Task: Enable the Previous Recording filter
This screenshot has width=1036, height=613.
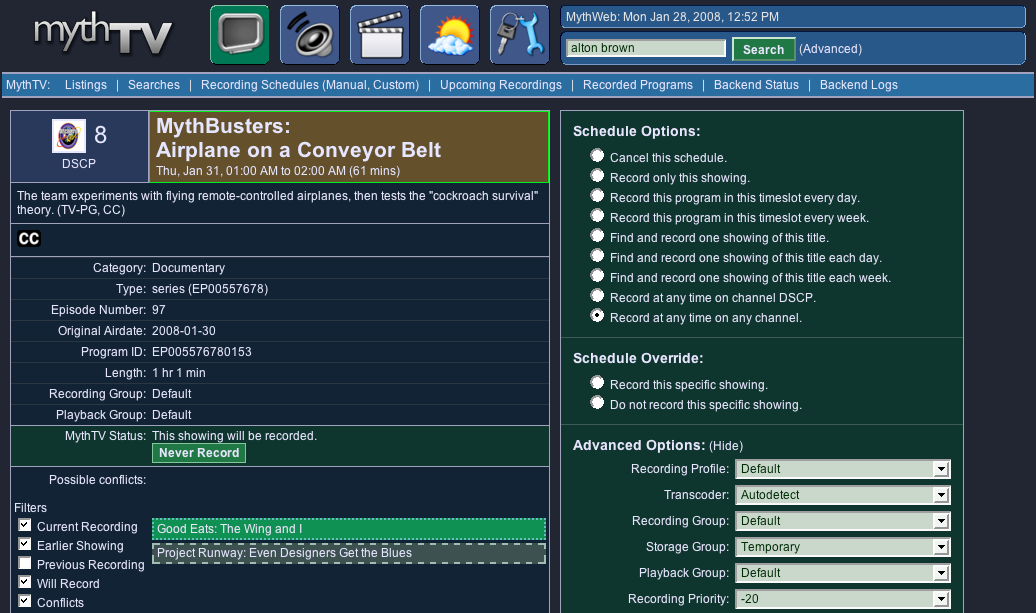Action: (x=25, y=564)
